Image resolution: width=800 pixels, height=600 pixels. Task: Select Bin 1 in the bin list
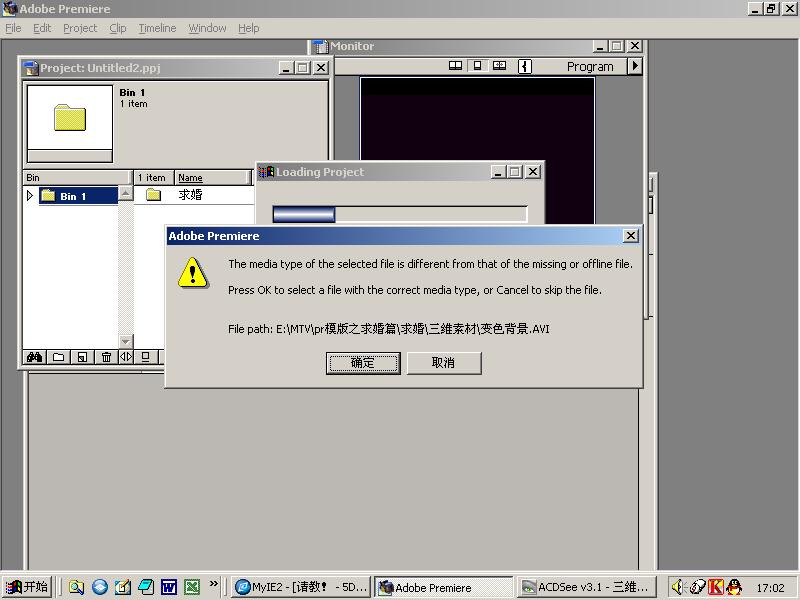point(78,196)
